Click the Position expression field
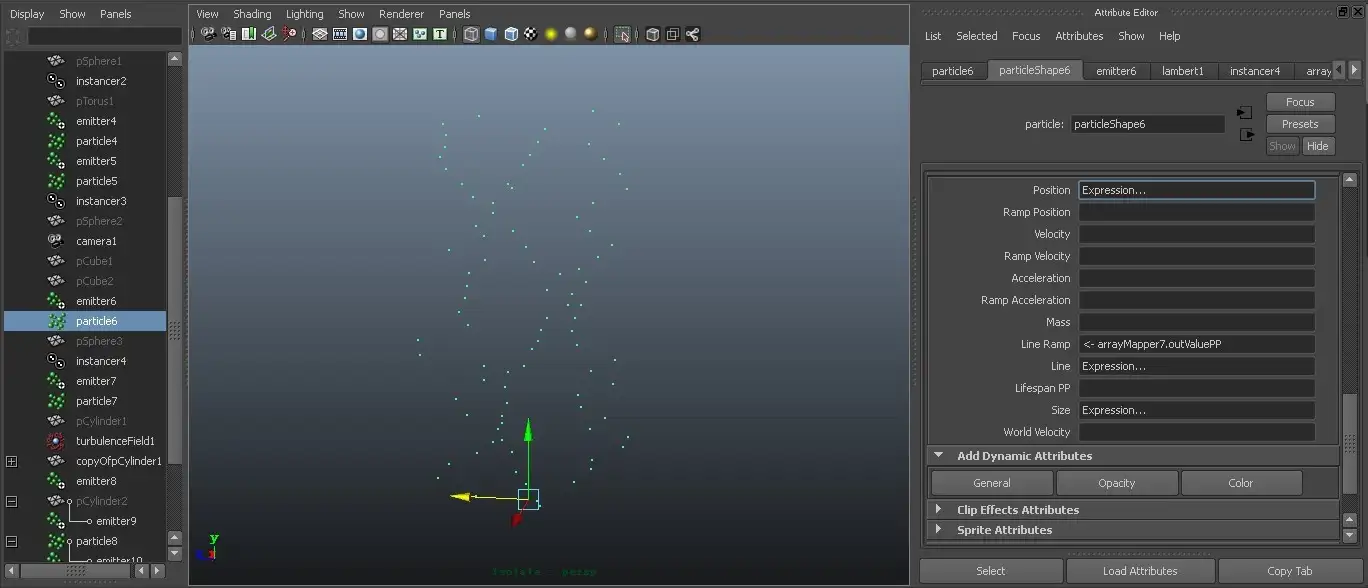The height and width of the screenshot is (588, 1368). 1196,190
